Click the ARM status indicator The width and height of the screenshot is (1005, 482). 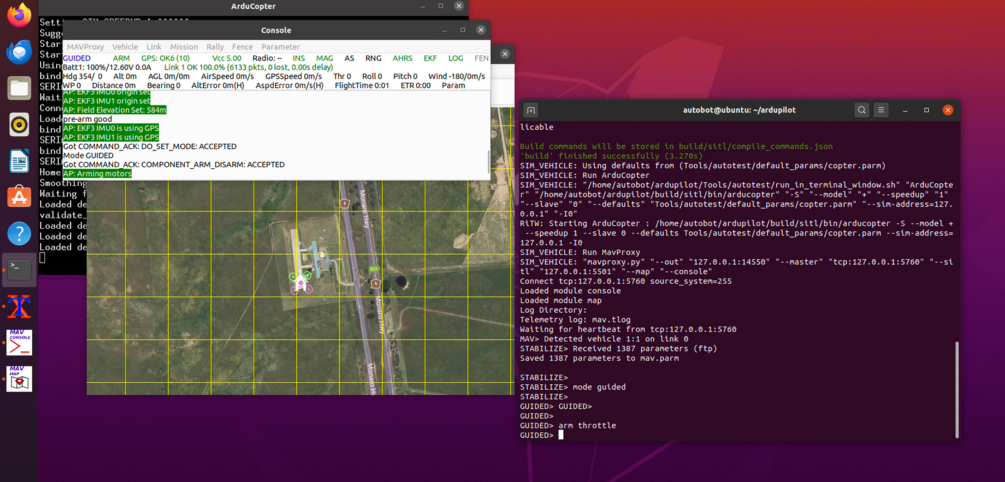121,58
